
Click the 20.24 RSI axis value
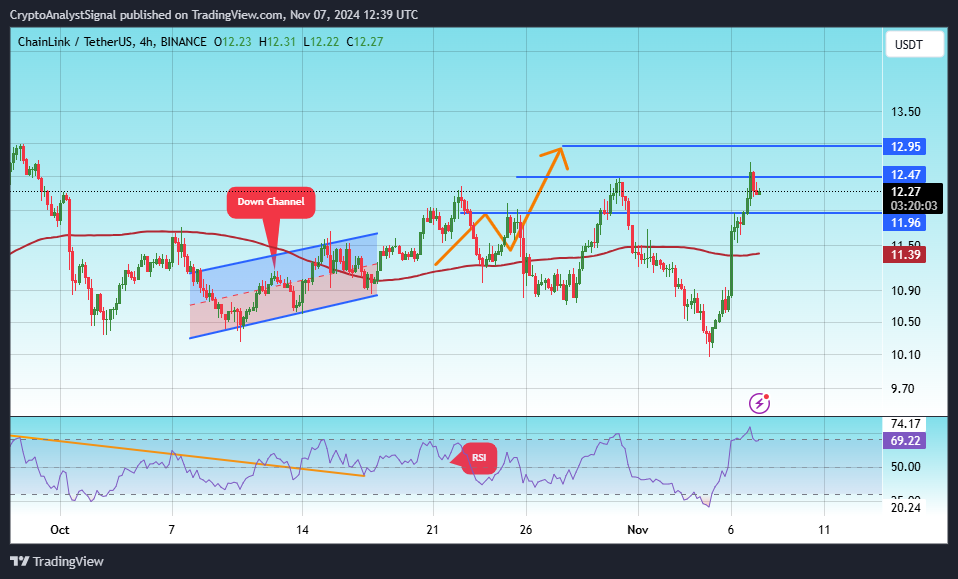905,507
